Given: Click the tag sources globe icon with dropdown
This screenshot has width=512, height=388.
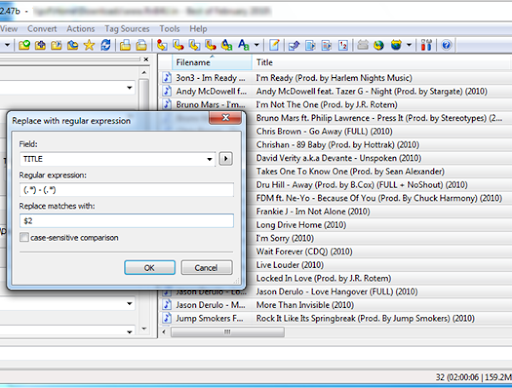Looking at the screenshot, I should pyautogui.click(x=396, y=45).
